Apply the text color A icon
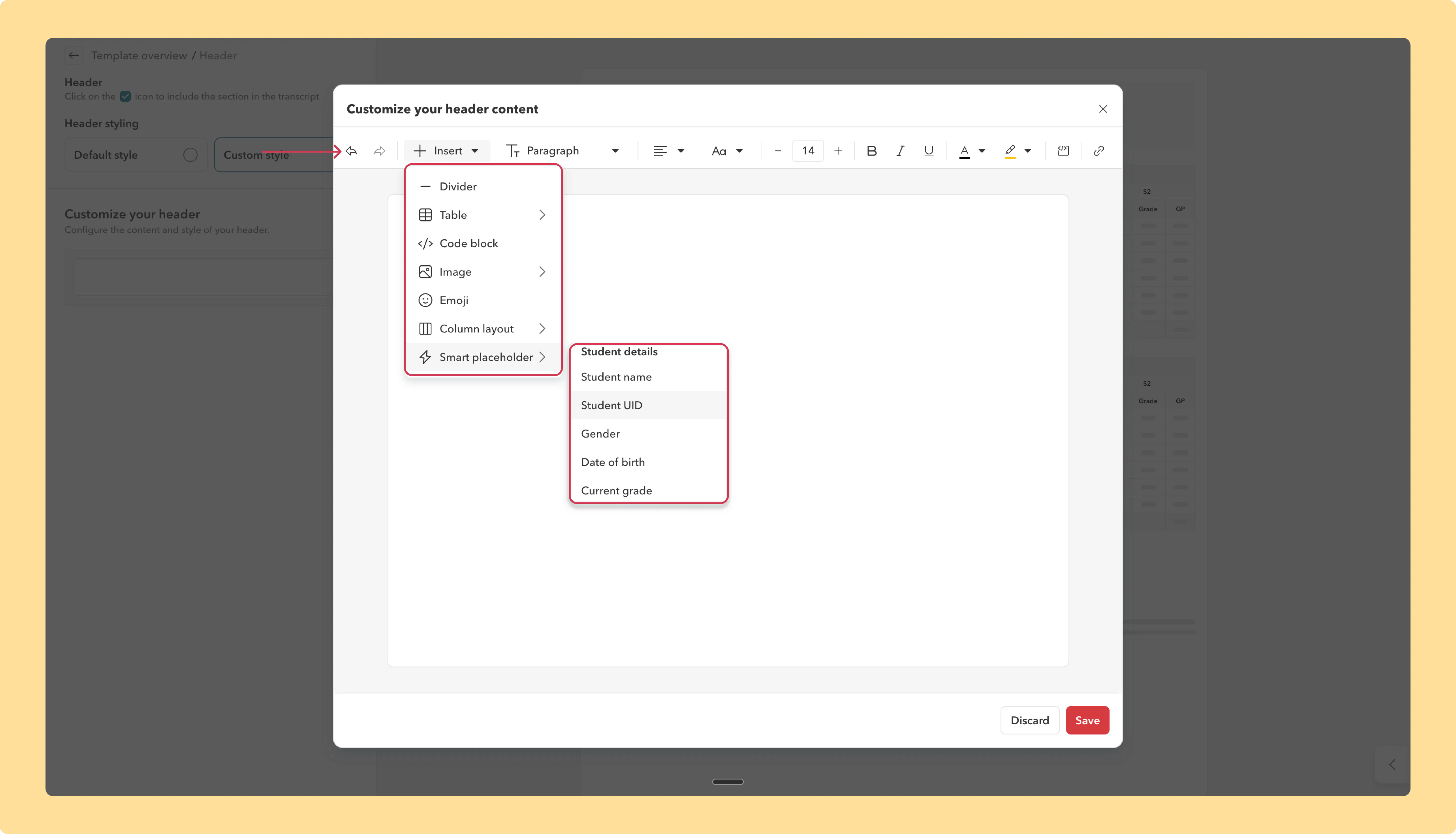This screenshot has width=1456, height=834. pyautogui.click(x=965, y=151)
